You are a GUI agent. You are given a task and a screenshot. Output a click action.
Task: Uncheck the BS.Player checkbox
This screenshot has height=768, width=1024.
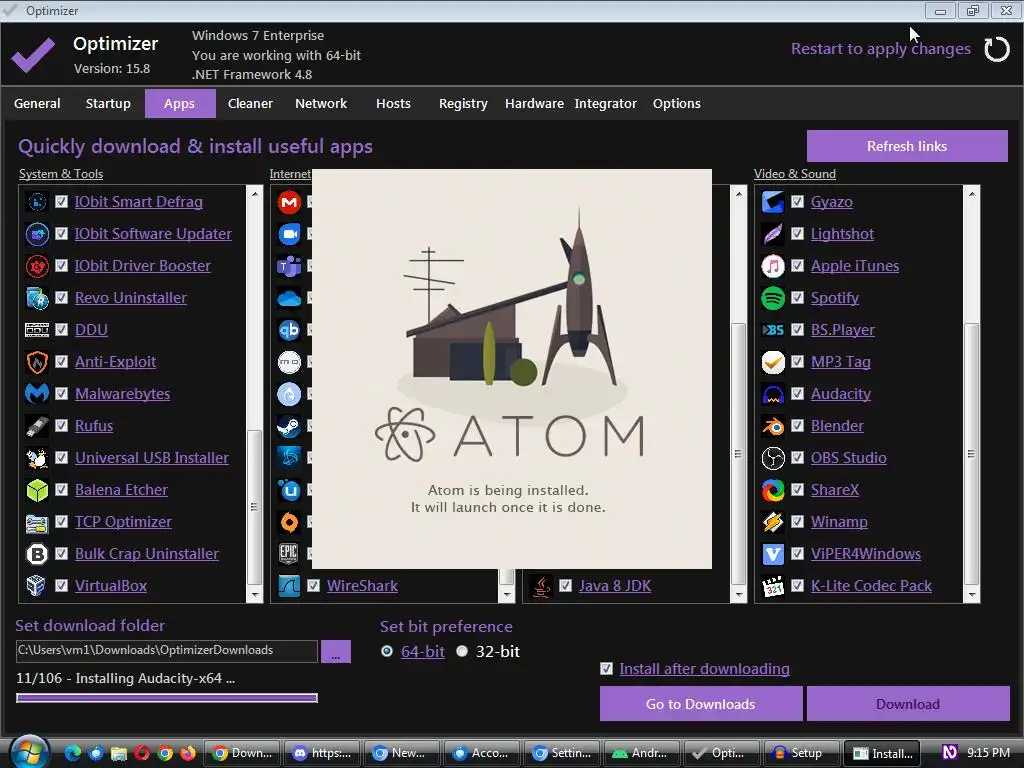tap(797, 329)
